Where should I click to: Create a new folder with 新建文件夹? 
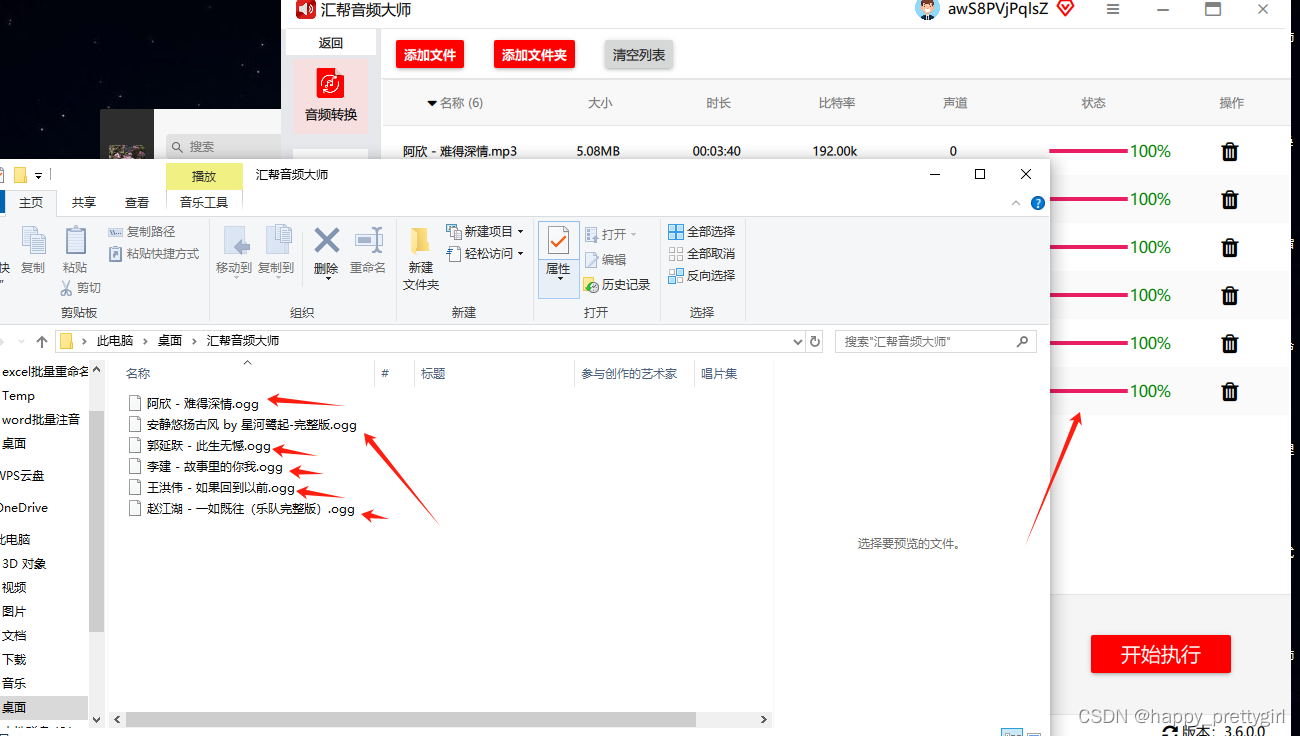(421, 258)
